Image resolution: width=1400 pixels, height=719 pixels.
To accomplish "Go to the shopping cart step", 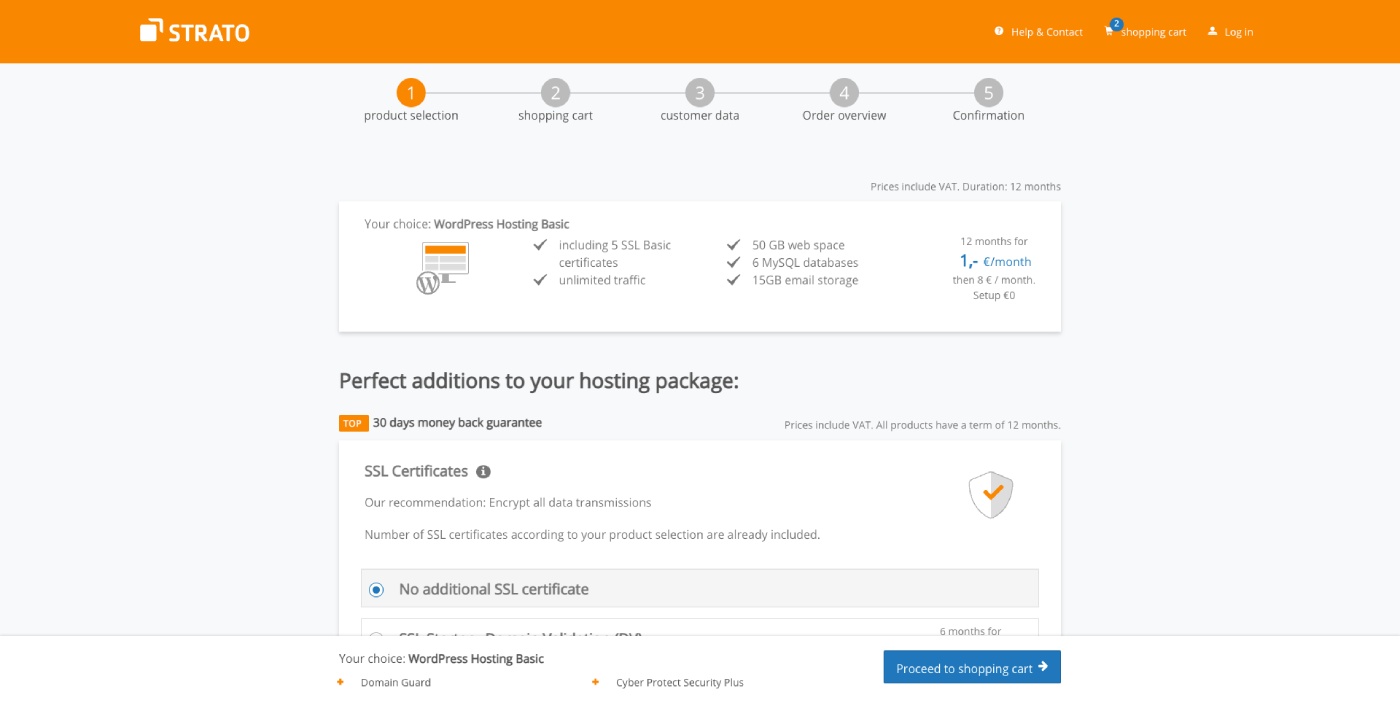I will 555,92.
